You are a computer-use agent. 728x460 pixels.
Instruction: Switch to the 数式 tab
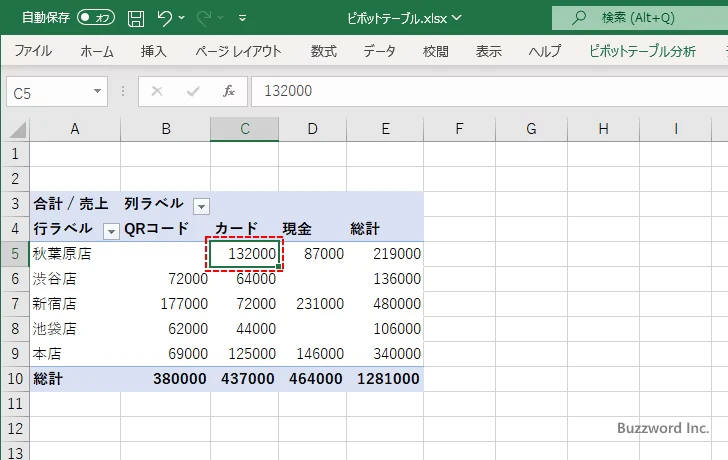point(324,51)
